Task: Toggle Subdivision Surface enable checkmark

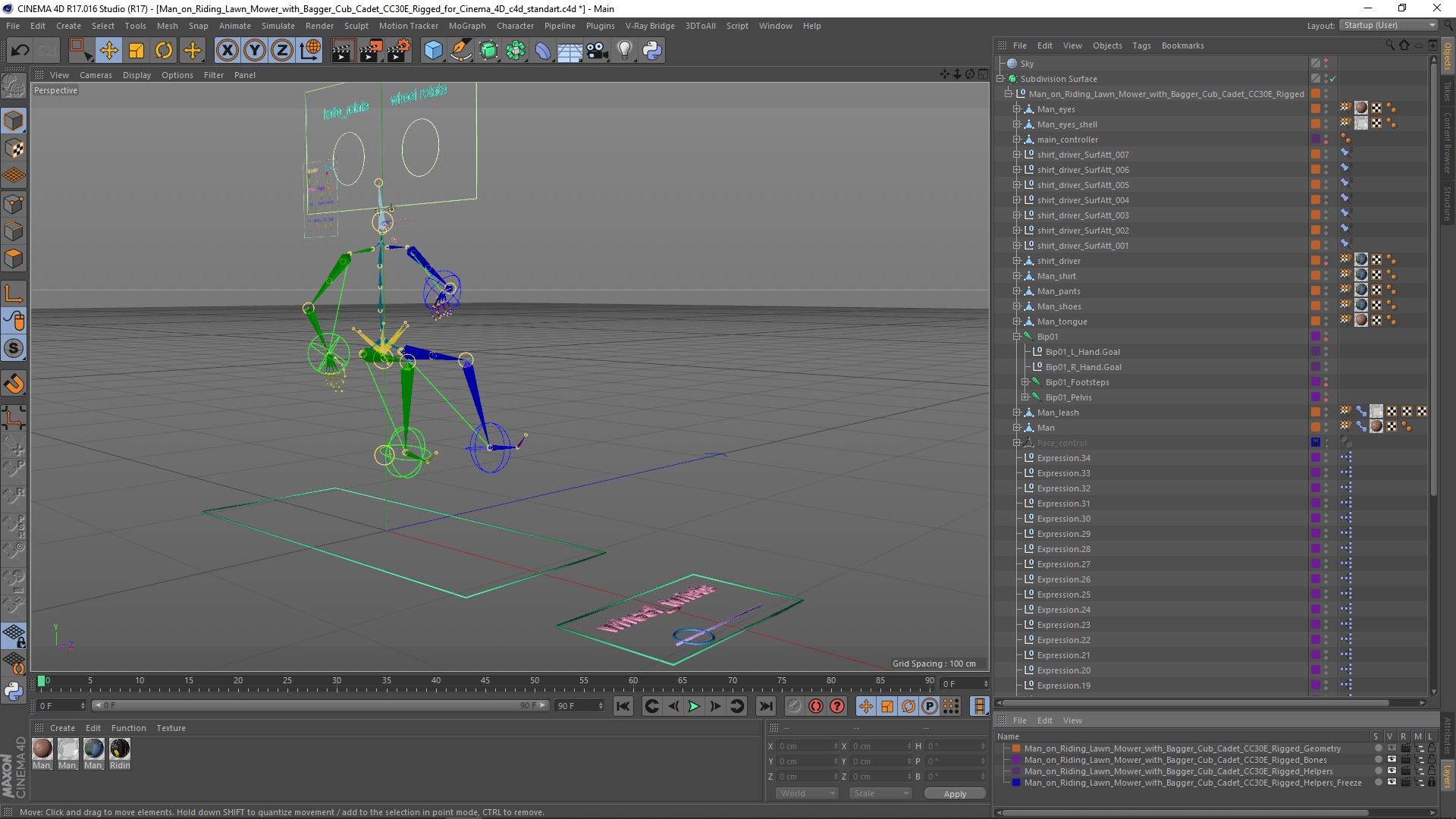Action: (1332, 79)
